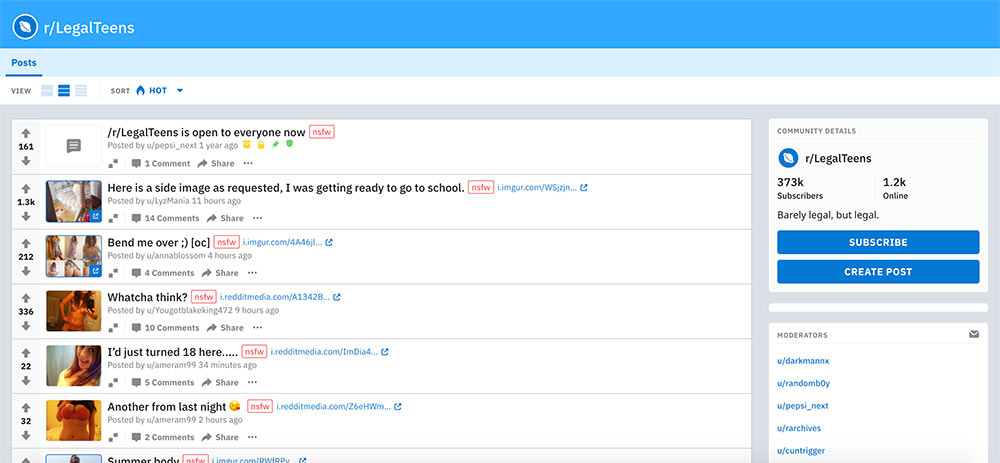Screen dimensions: 1000x463
Task: Open the external link icon beside i.redditmedia.com/Z6eHWm
Action: coord(397,407)
